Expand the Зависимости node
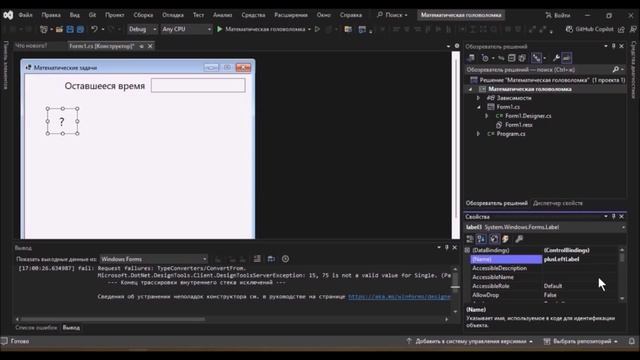The height and width of the screenshot is (360, 640). 479,98
